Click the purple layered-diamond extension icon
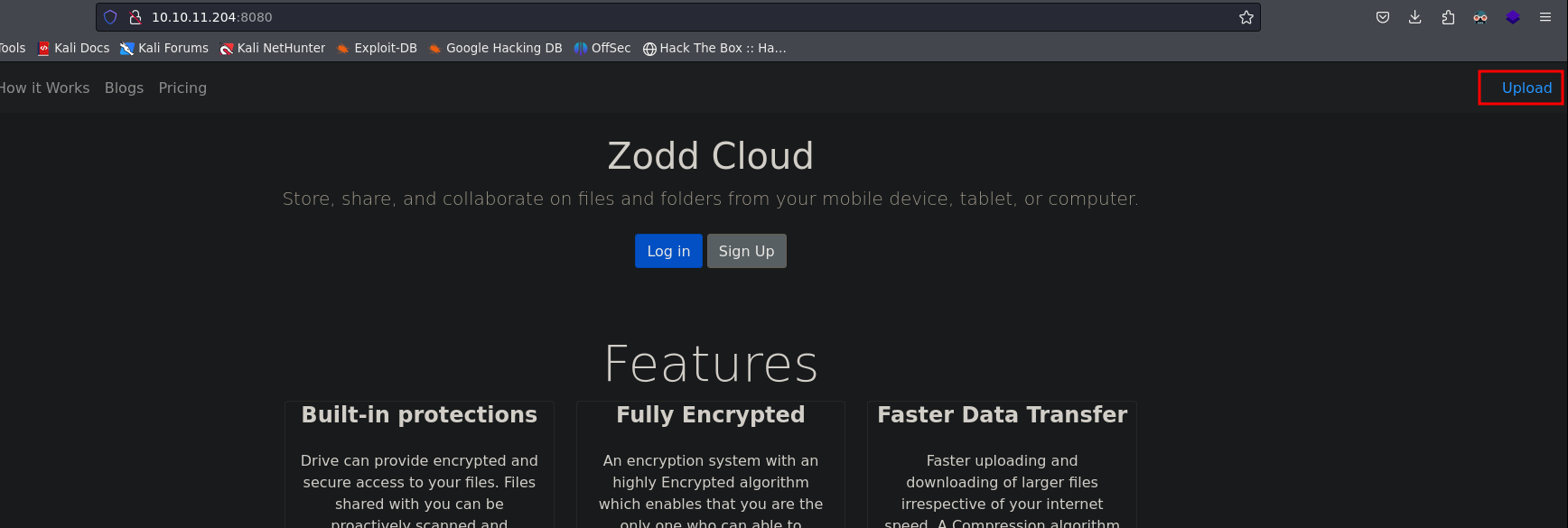 [1513, 17]
